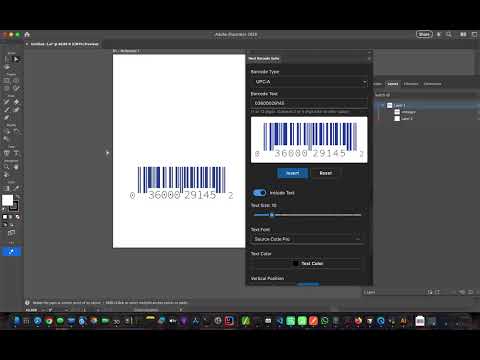Select the Type tool (T)

[16, 153]
